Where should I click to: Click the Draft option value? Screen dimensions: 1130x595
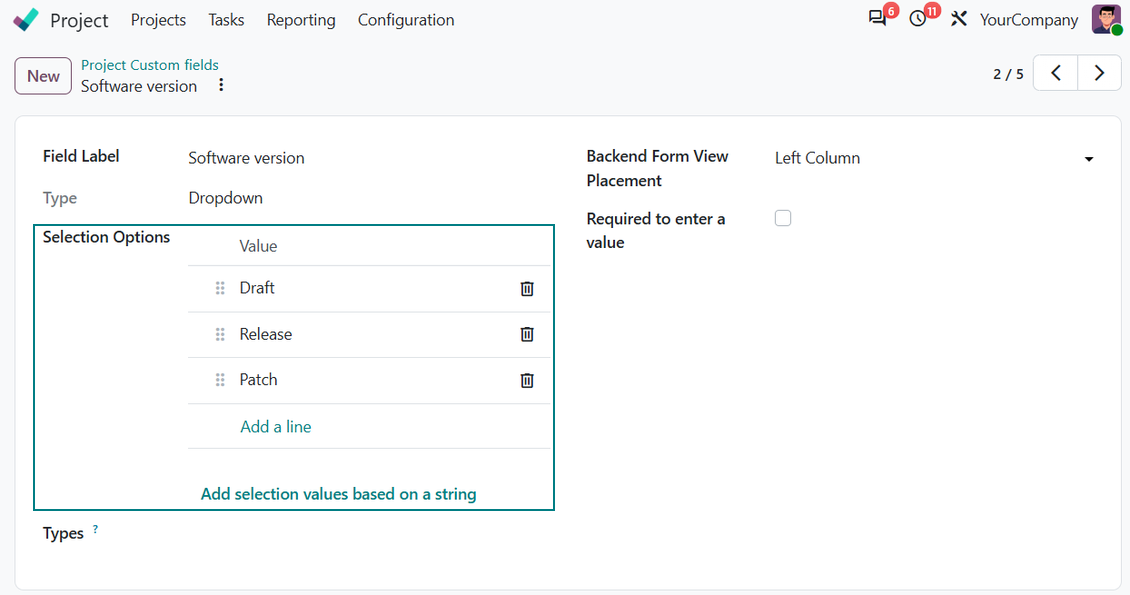[x=257, y=288]
